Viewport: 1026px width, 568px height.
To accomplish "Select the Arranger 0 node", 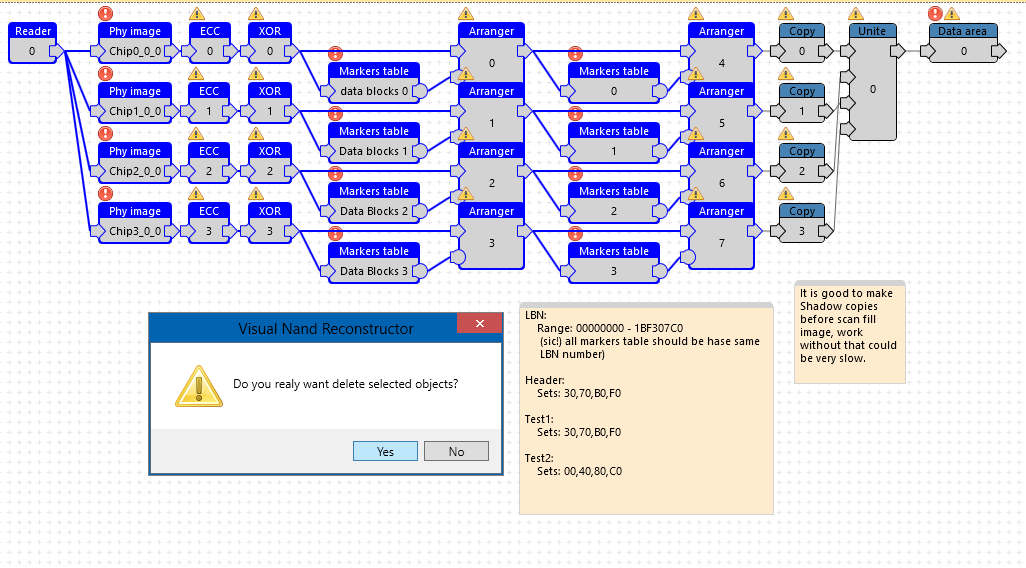I will 491,52.
